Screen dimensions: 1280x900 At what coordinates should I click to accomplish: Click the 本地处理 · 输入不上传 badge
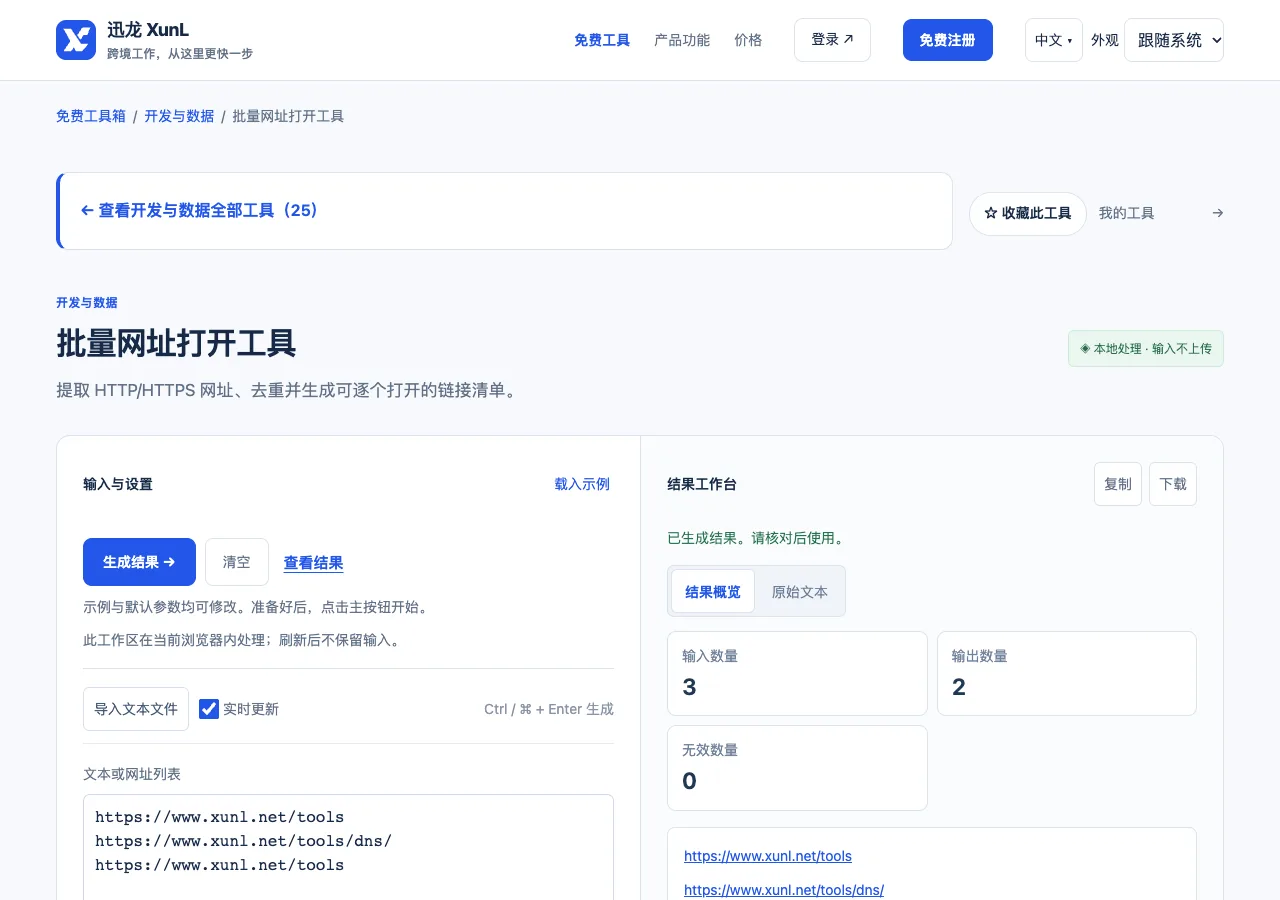point(1146,349)
